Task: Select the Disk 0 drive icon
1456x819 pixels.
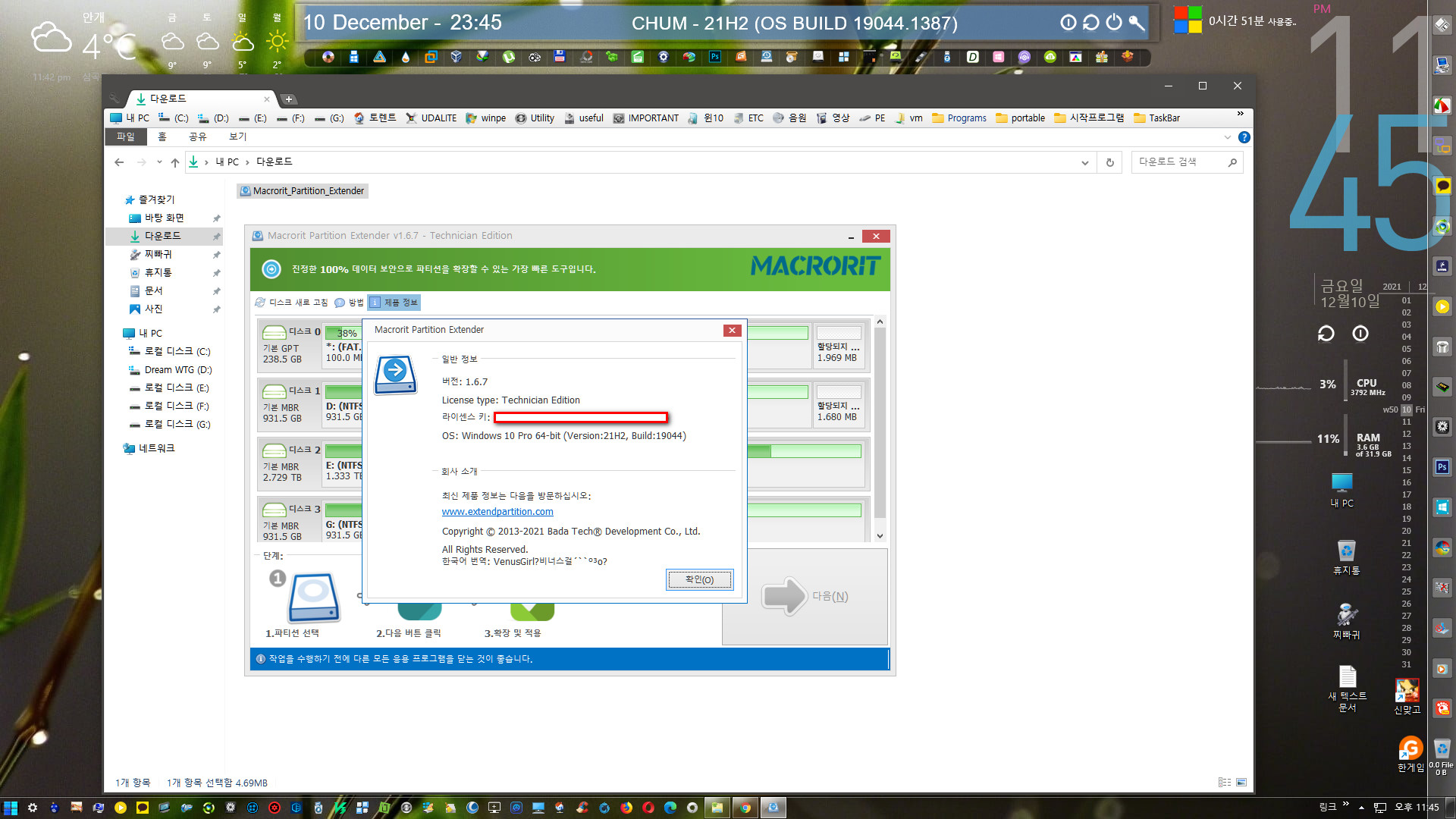Action: coord(274,332)
